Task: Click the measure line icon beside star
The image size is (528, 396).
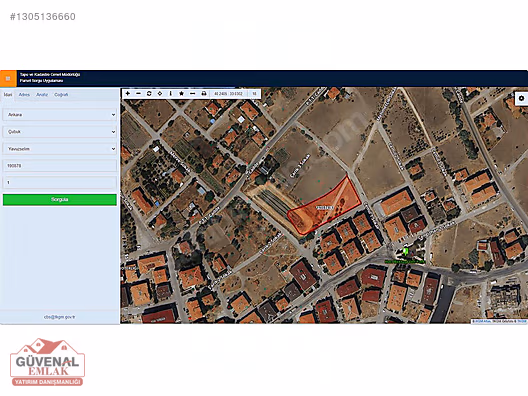Action: tap(192, 94)
